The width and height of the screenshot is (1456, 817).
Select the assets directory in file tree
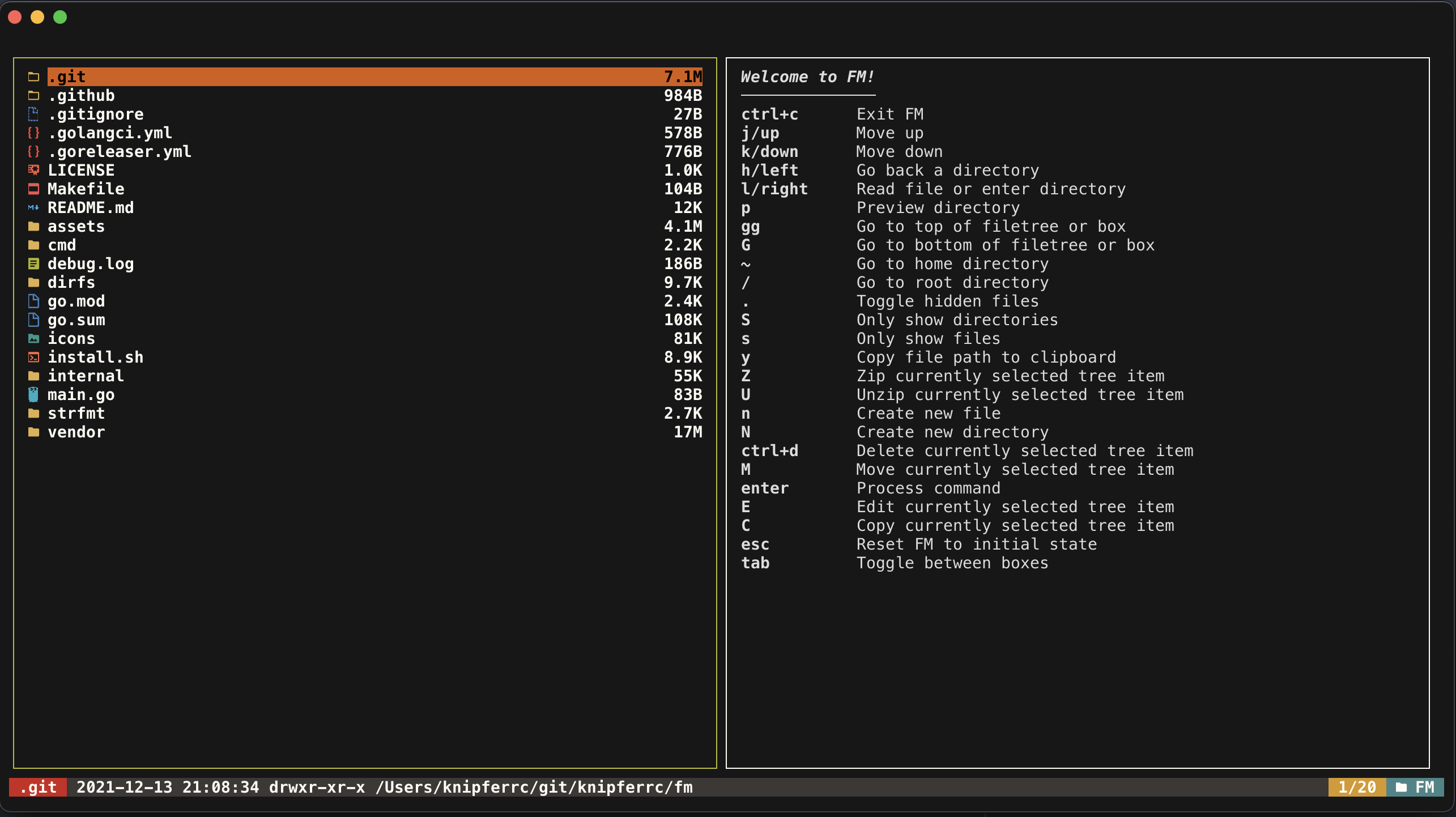76,227
